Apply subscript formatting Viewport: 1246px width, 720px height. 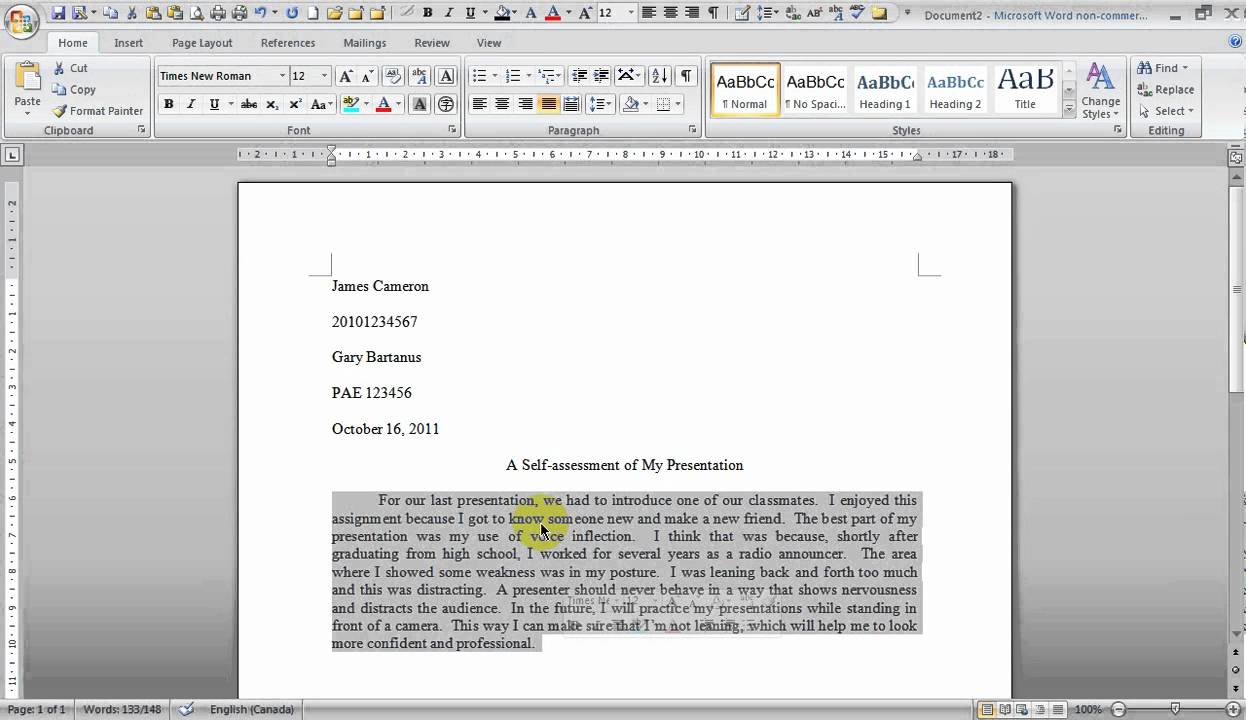[x=272, y=104]
